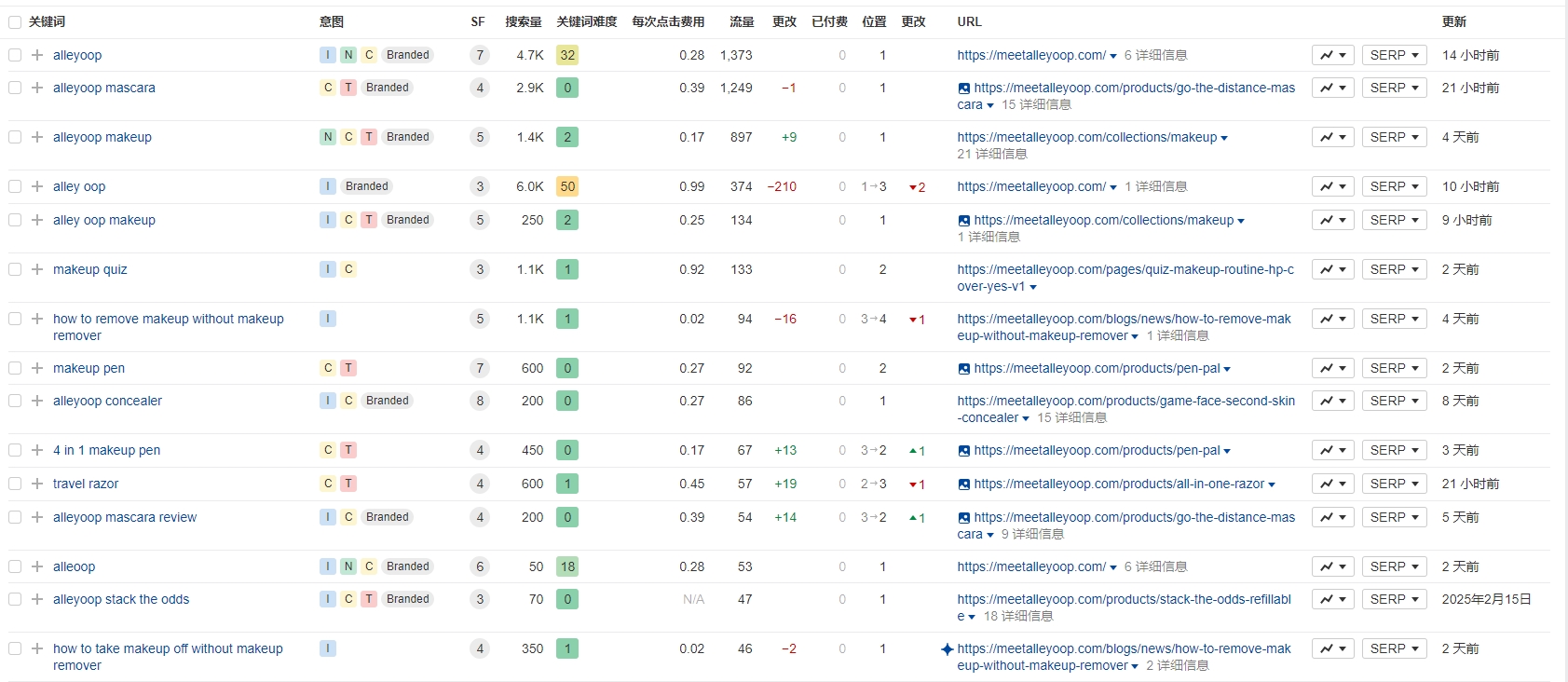Click plus icon beside makeup quiz

pos(37,269)
